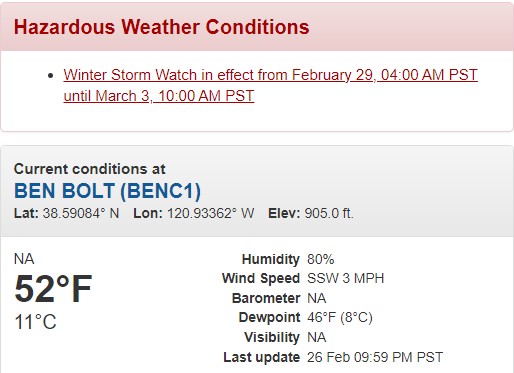Click the Dewpoint 46°F (8°C) value
This screenshot has height=373, width=514.
[340, 317]
